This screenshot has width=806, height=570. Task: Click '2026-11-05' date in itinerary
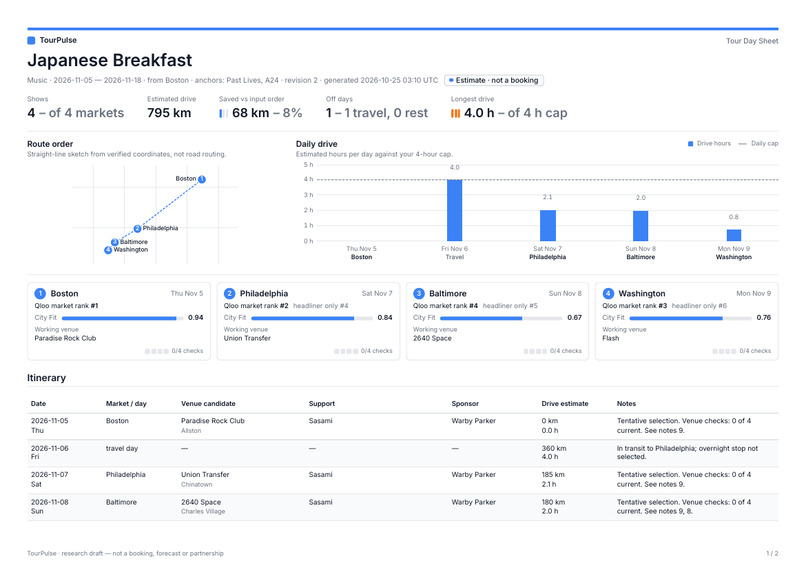(x=49, y=420)
